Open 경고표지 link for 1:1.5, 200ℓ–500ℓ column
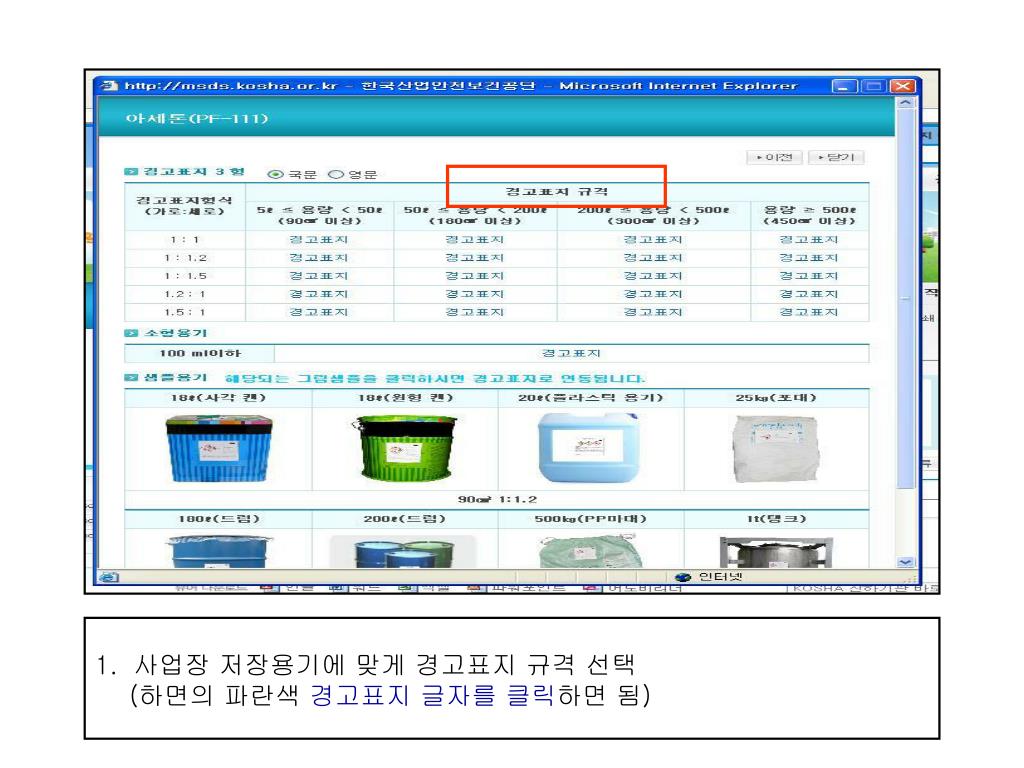This screenshot has height=768, width=1024. tap(653, 276)
